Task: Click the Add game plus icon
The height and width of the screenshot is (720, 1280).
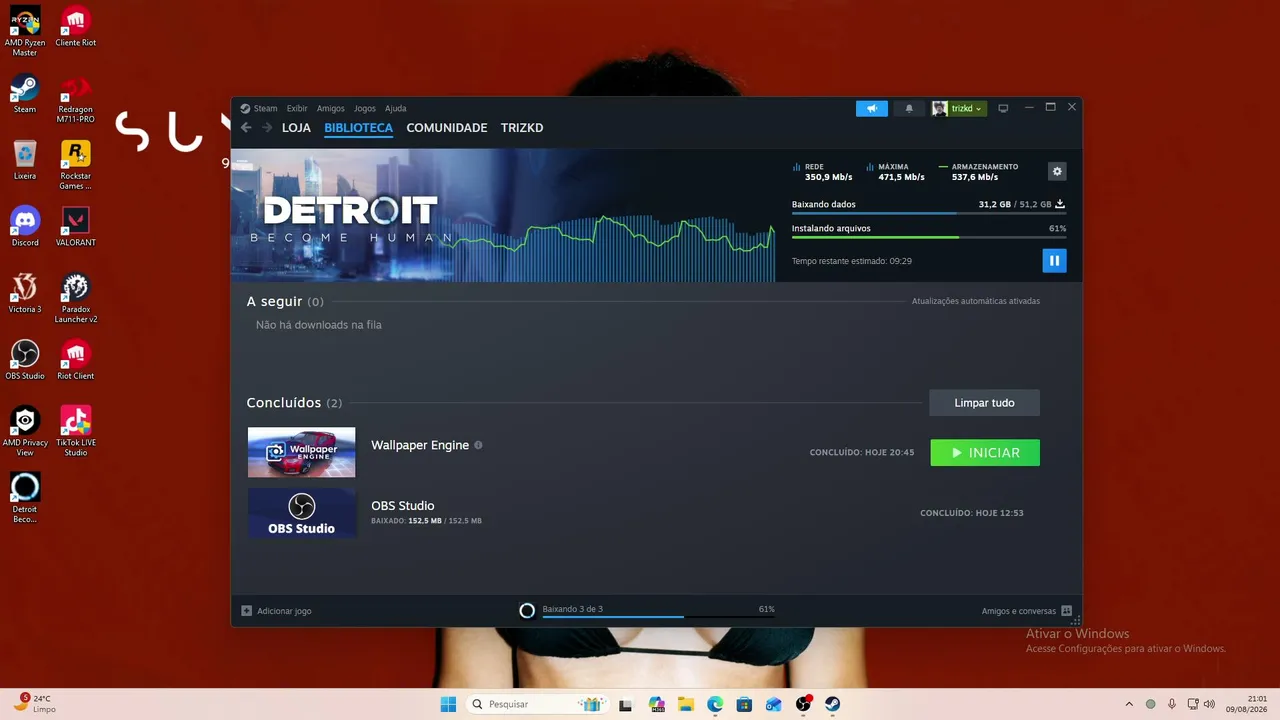Action: pyautogui.click(x=247, y=610)
